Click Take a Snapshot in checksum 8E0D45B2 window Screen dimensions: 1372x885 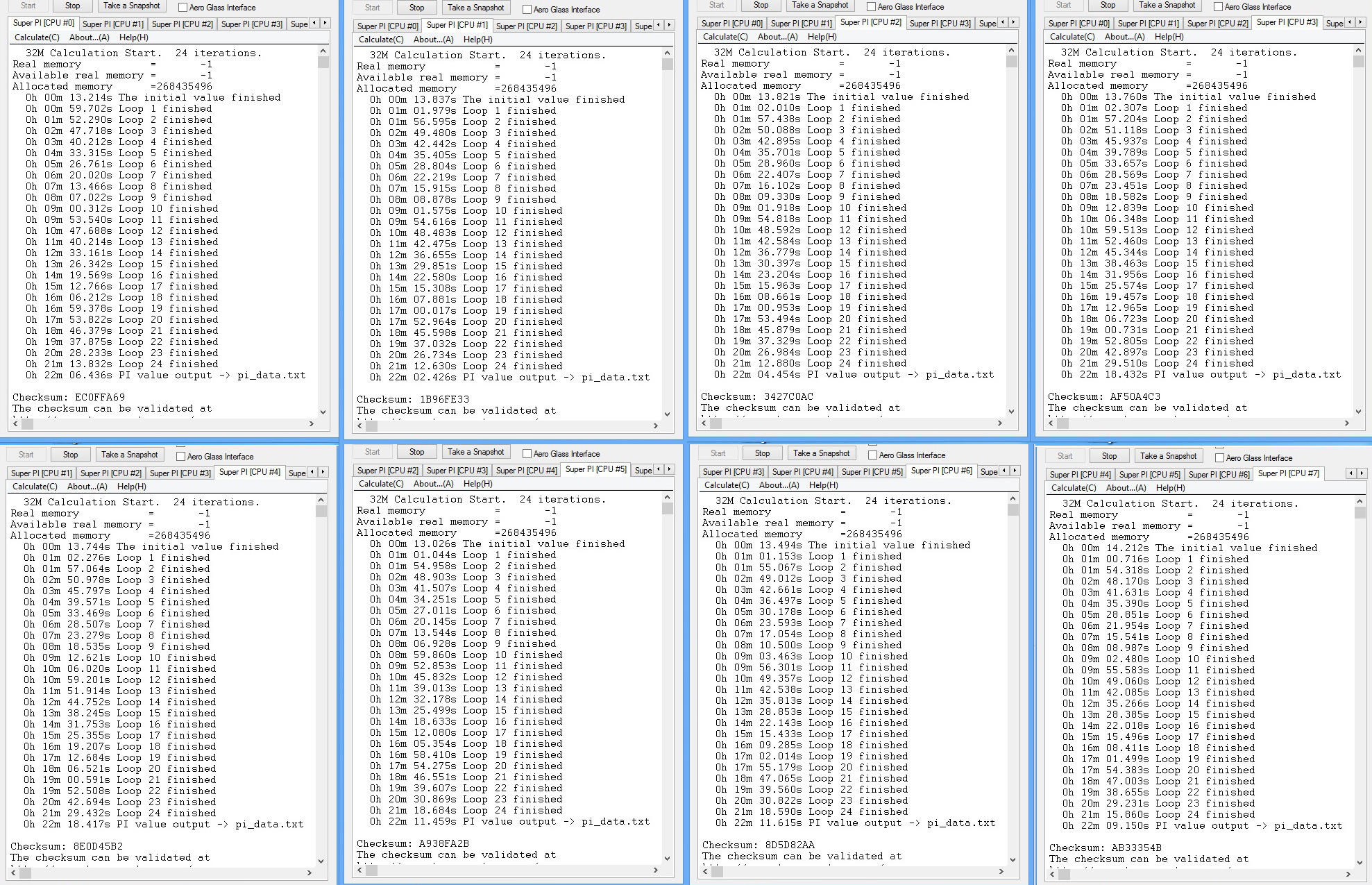129,455
